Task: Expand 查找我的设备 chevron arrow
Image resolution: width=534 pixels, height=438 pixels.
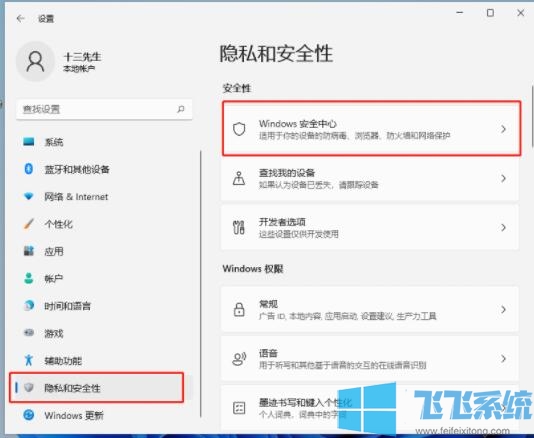Action: pyautogui.click(x=503, y=178)
